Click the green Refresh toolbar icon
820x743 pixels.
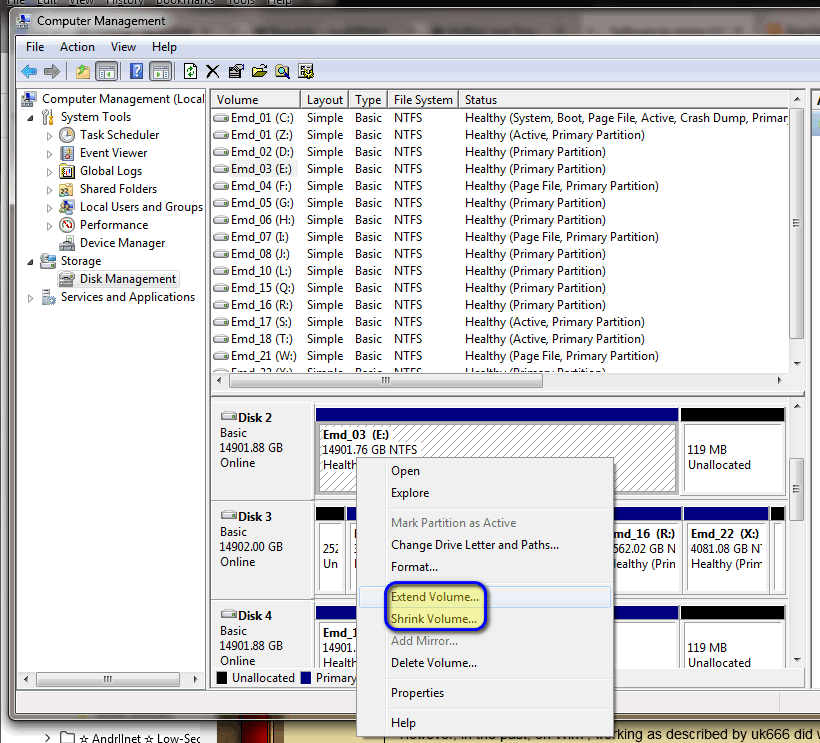[190, 71]
